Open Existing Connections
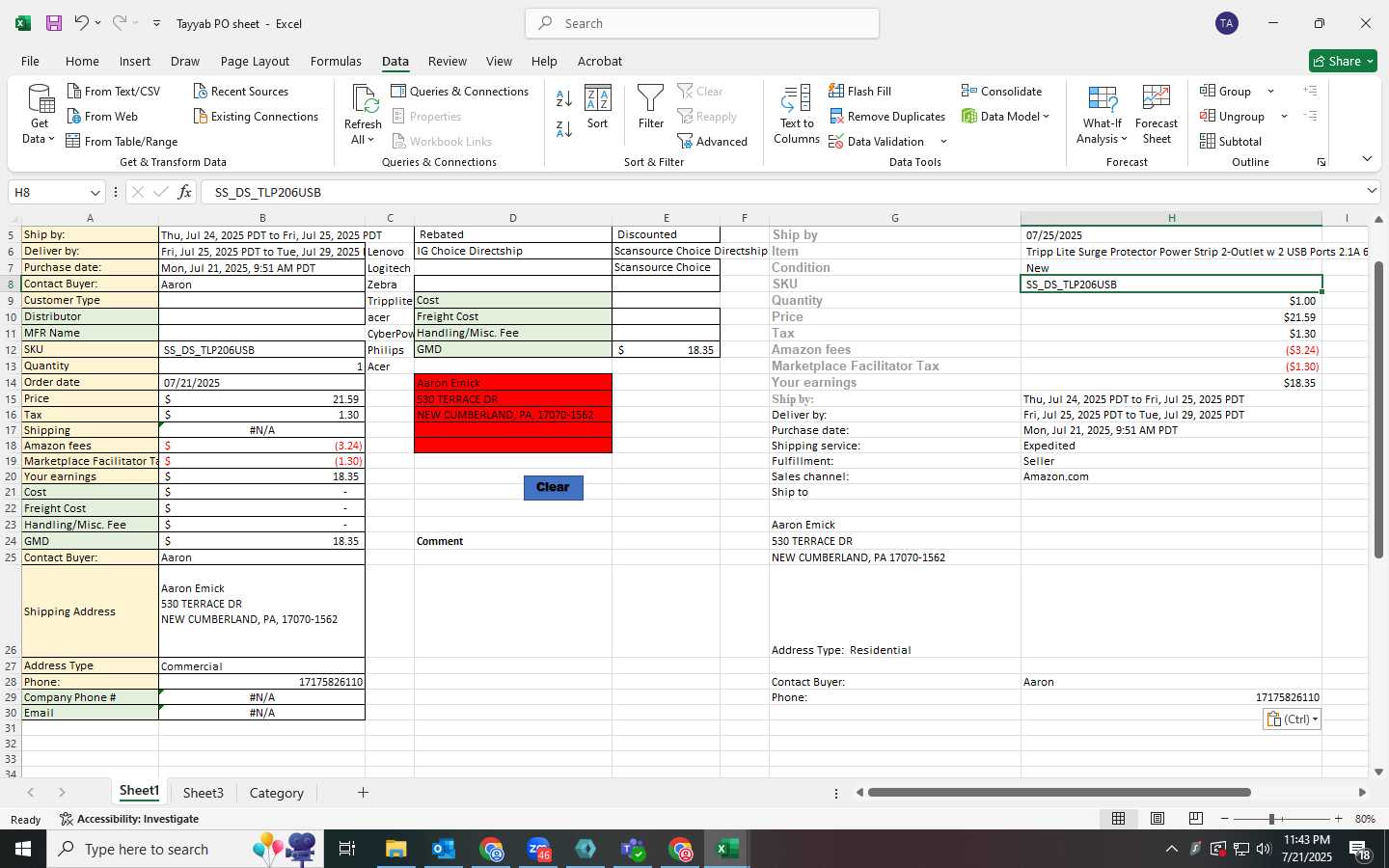The height and width of the screenshot is (868, 1389). pyautogui.click(x=256, y=117)
